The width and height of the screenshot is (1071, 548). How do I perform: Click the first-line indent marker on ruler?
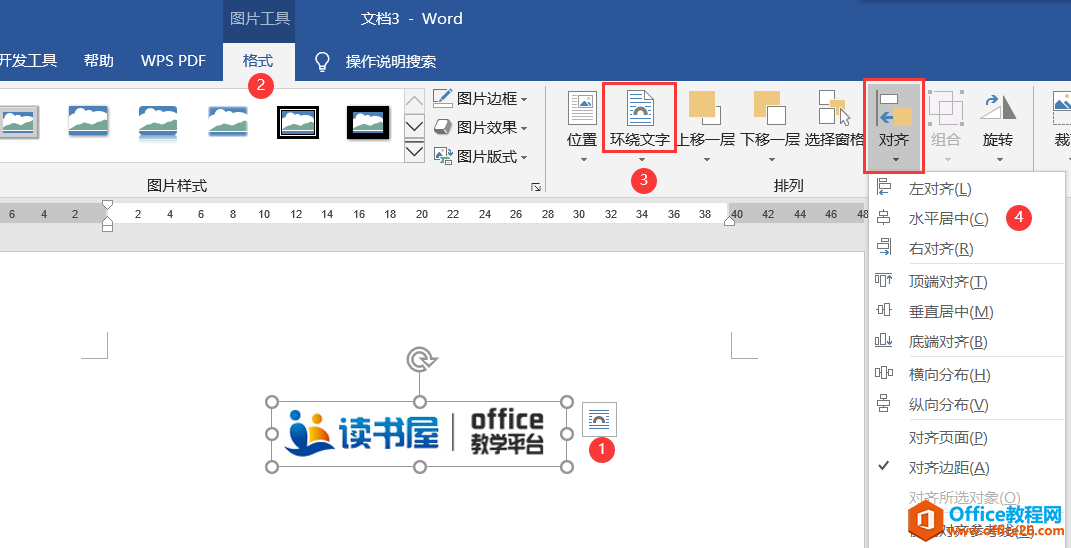(x=107, y=205)
